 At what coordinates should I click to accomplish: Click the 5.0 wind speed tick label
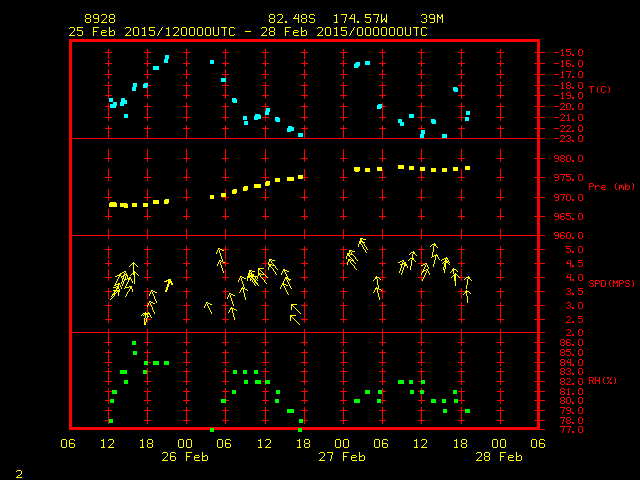coord(574,250)
